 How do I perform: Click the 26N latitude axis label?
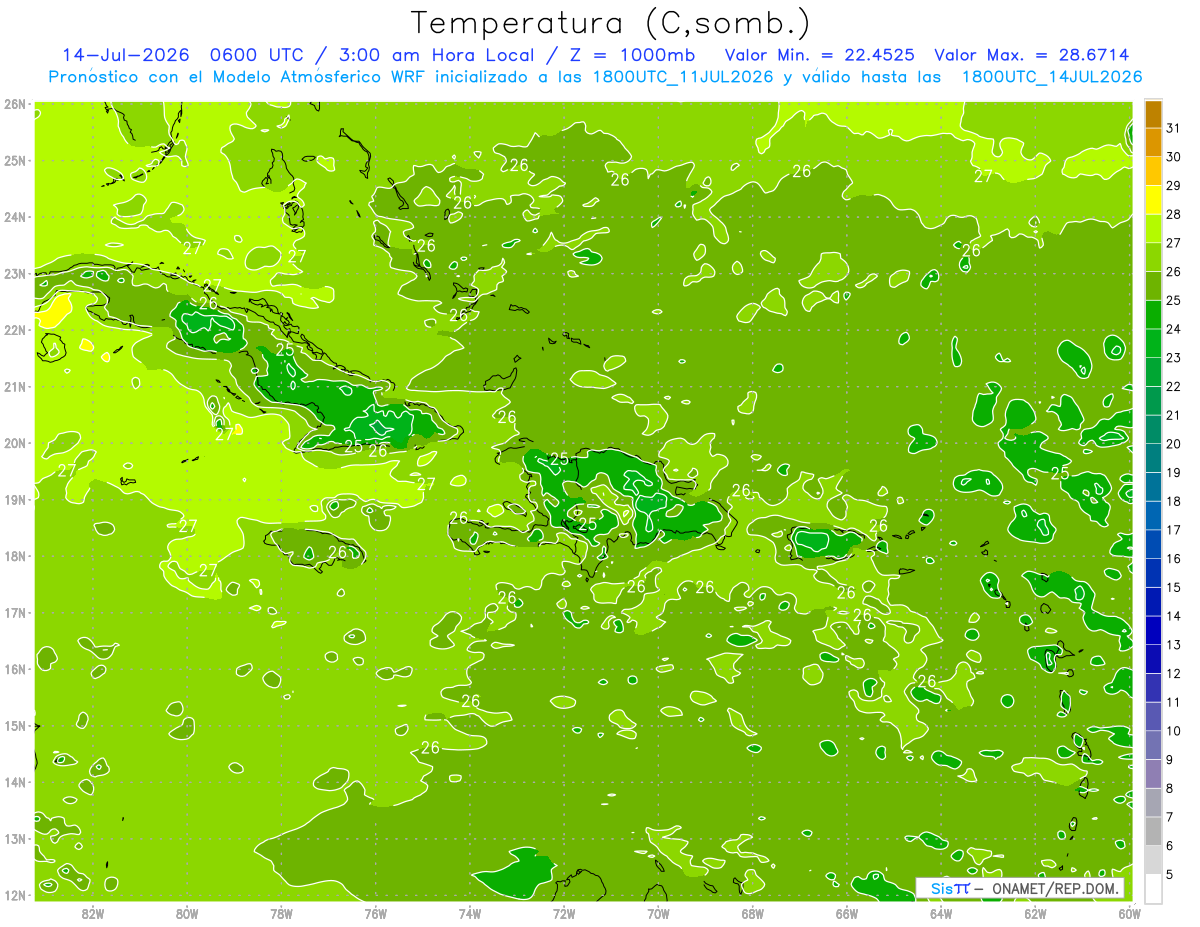tap(14, 104)
